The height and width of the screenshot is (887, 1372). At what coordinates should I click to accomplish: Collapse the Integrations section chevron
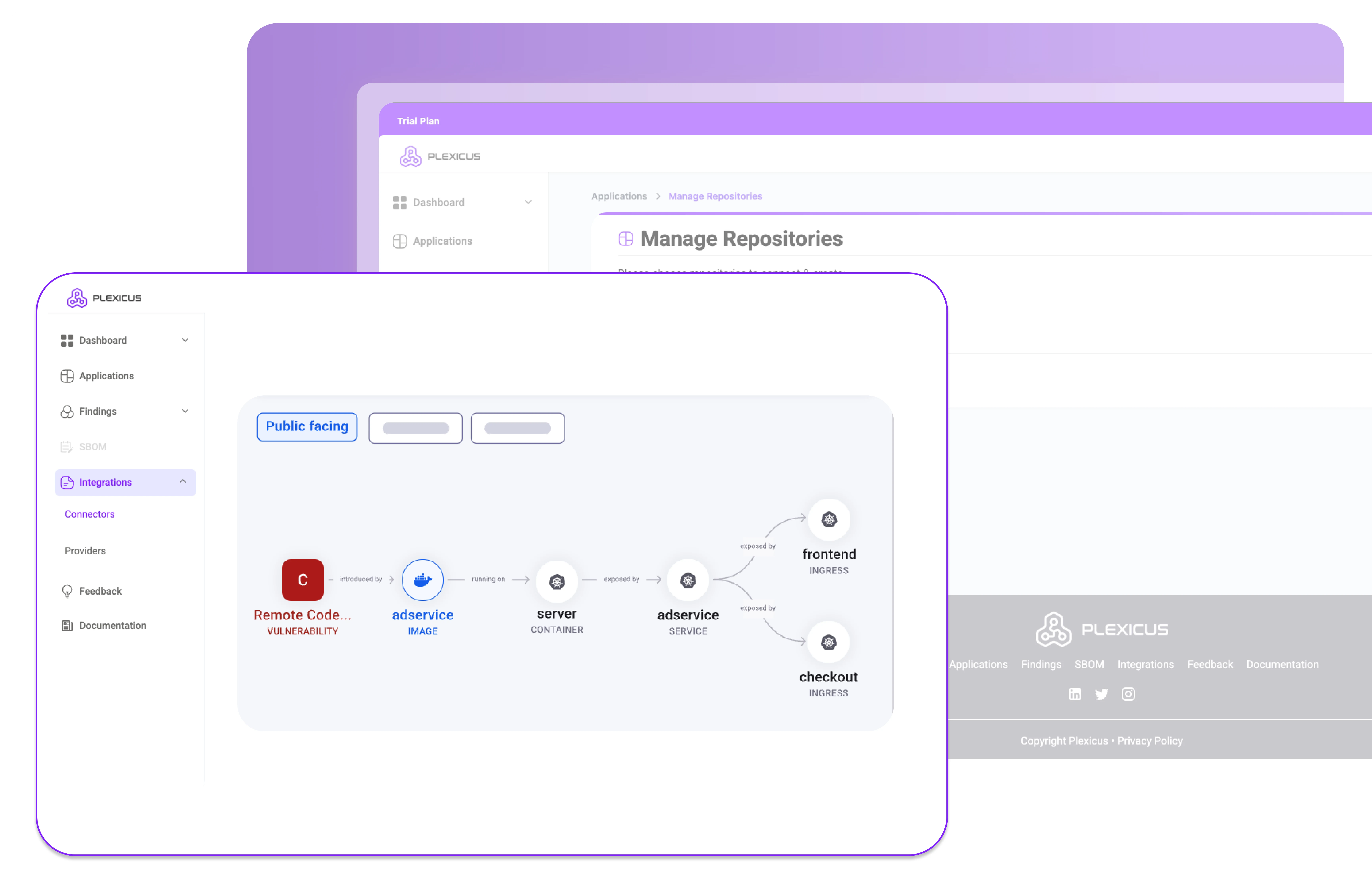tap(182, 481)
